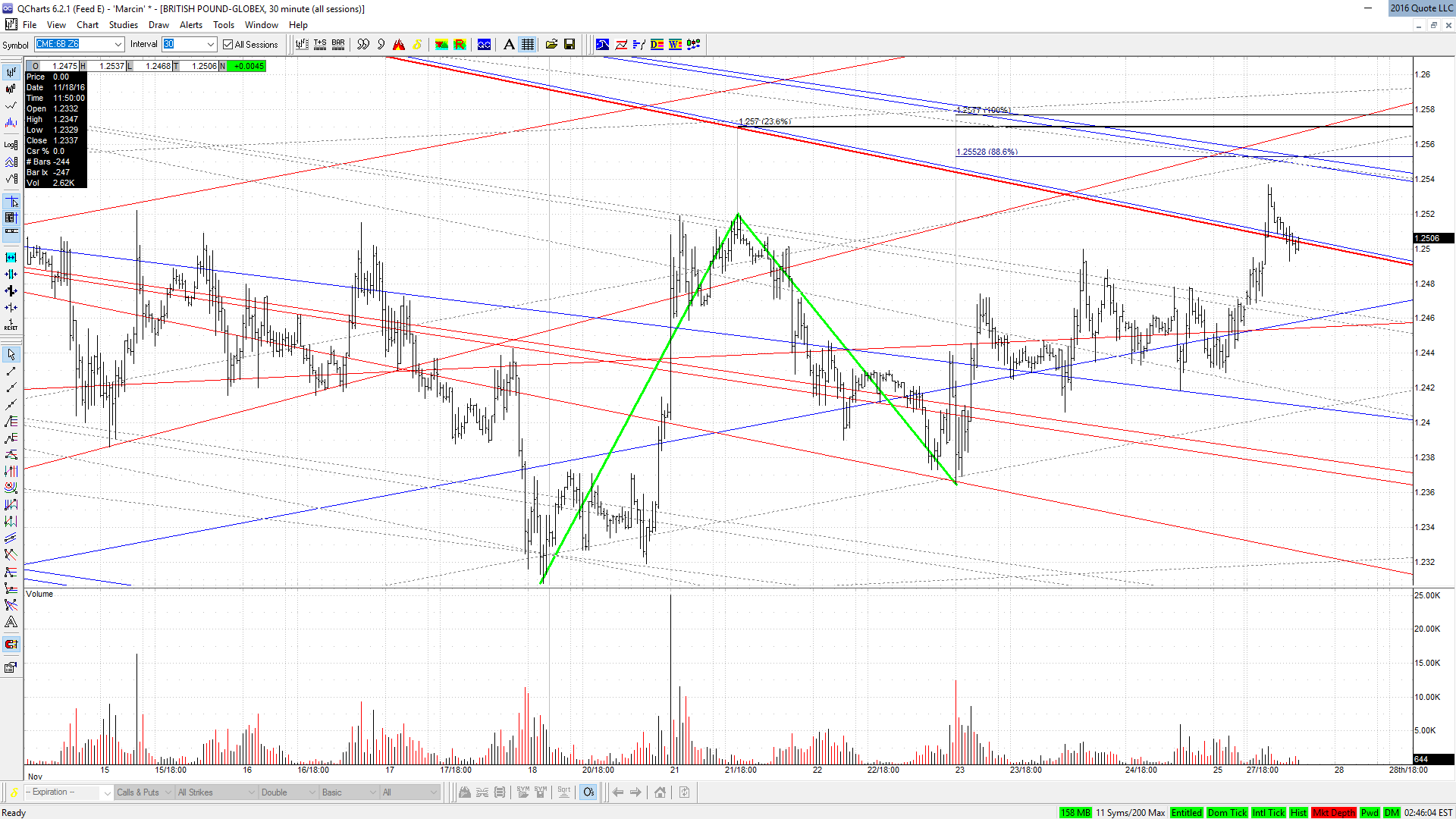Click the Dom Tick status indicator
This screenshot has height=819, width=1456.
pyautogui.click(x=1227, y=812)
